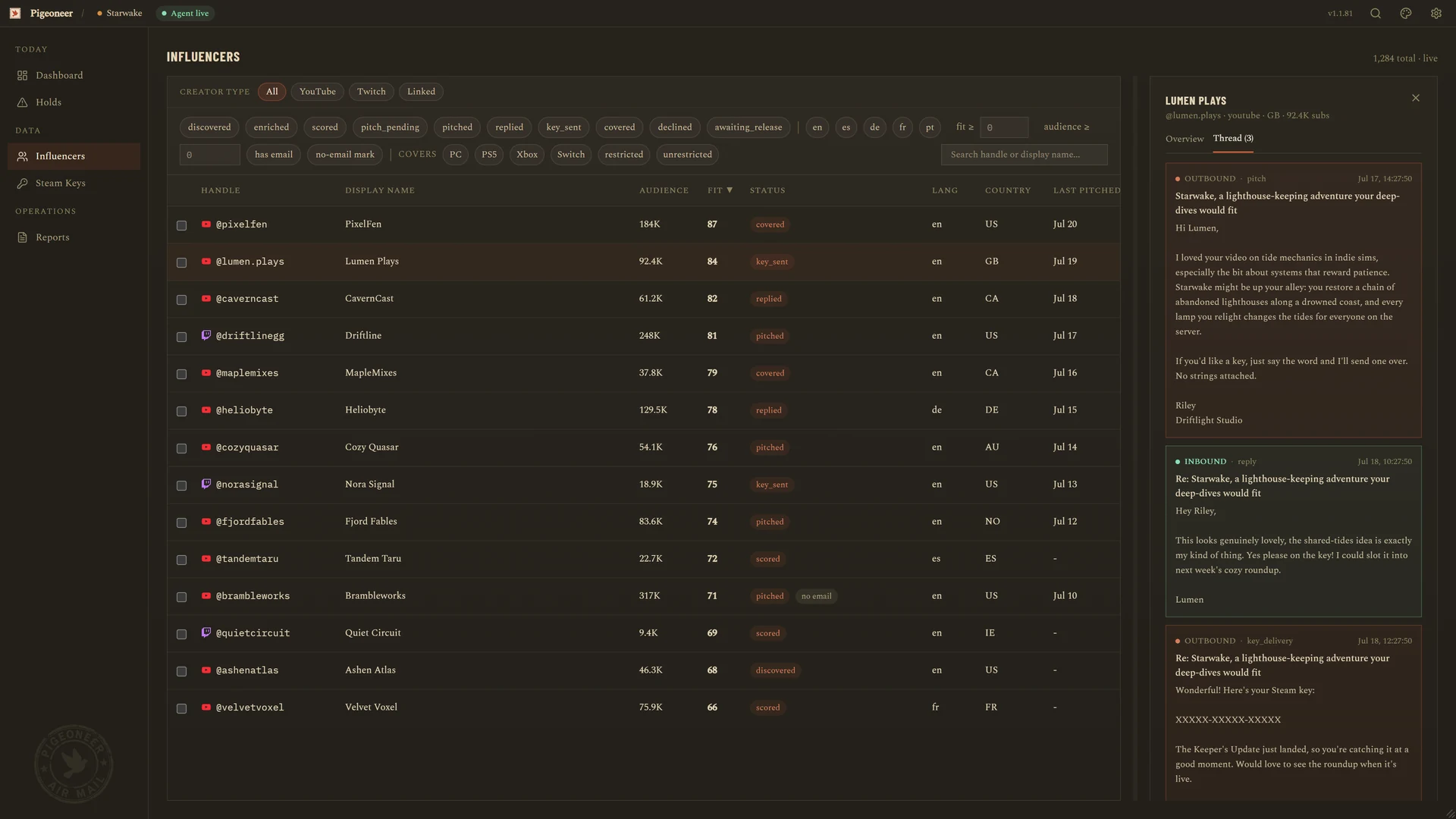1456x819 pixels.
Task: Click the Agent live status badge
Action: coord(185,14)
